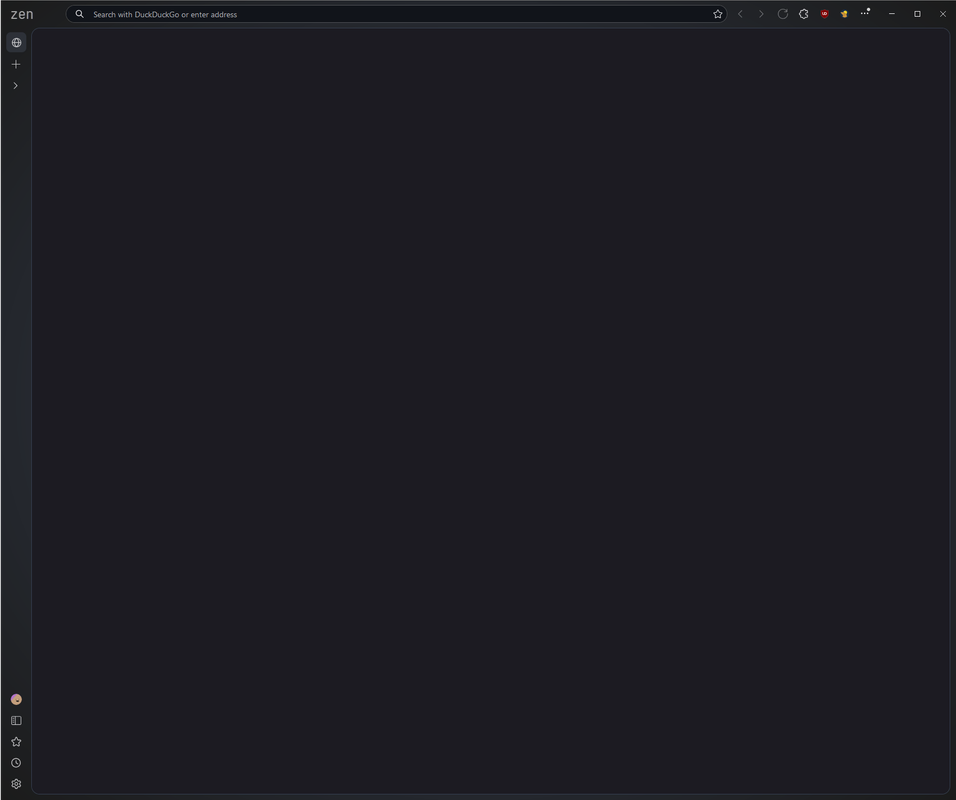Select the globe tab in the sidebar
The height and width of the screenshot is (800, 956).
[16, 43]
